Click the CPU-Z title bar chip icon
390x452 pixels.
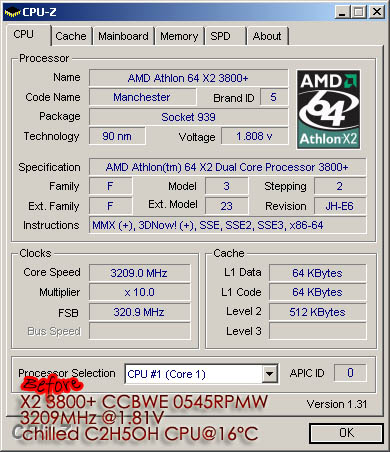point(13,12)
